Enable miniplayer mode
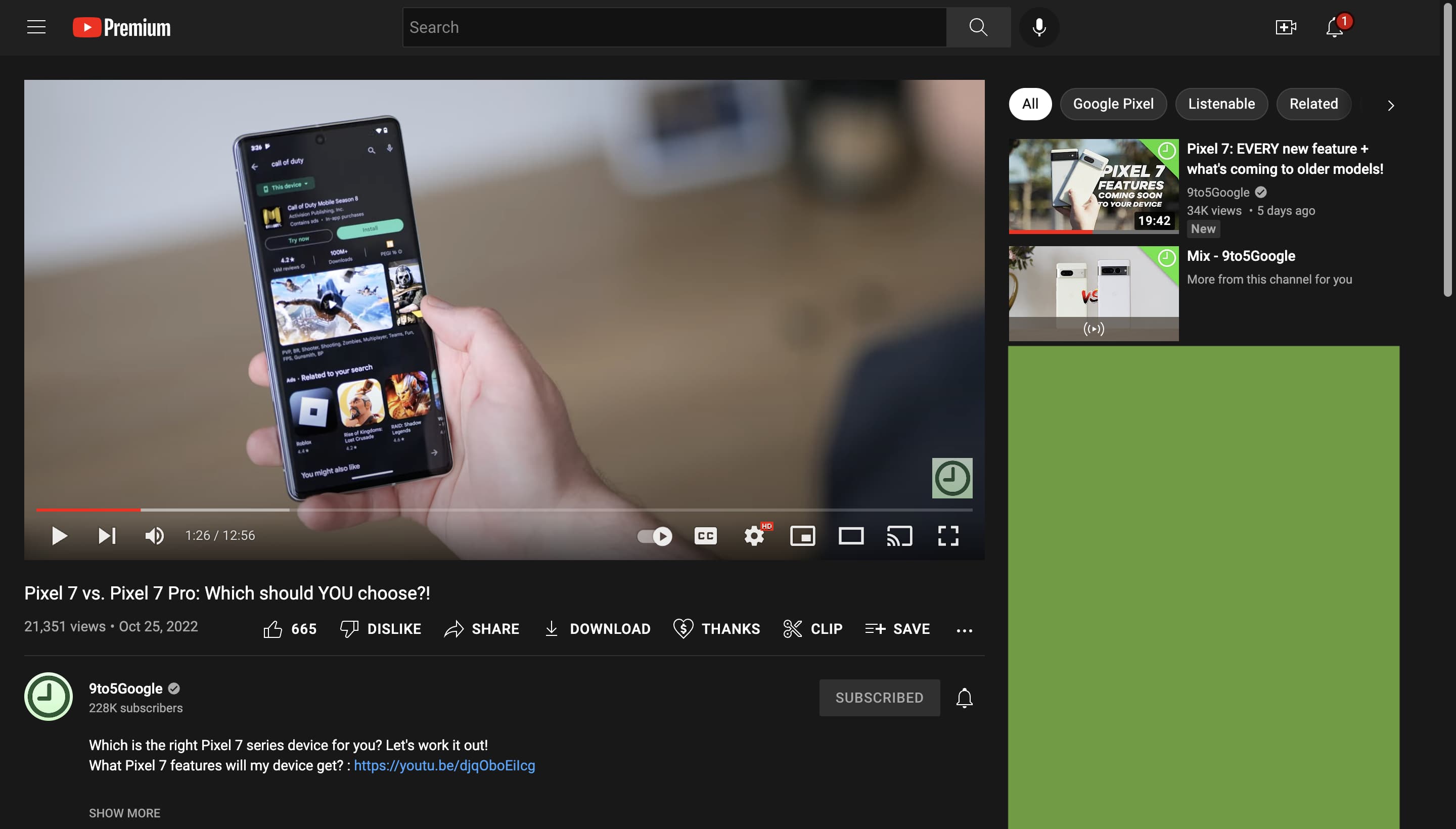This screenshot has width=1456, height=829. pos(802,536)
